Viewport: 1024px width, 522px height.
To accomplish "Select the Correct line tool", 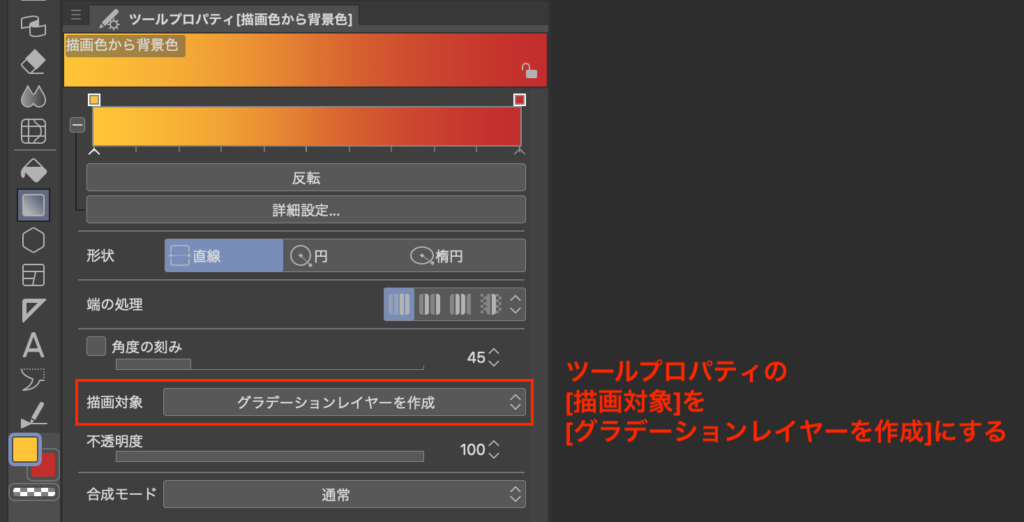I will tap(33, 414).
